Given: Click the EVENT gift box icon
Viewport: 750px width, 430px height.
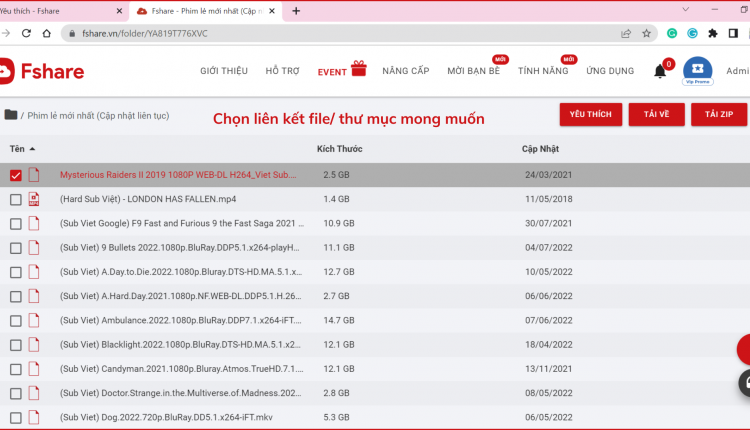Looking at the screenshot, I should (x=359, y=68).
